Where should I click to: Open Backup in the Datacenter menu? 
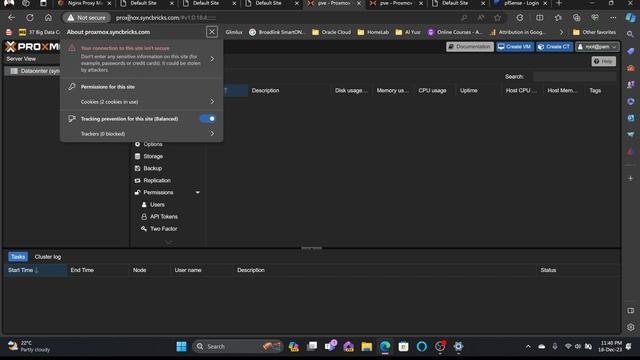(x=153, y=168)
